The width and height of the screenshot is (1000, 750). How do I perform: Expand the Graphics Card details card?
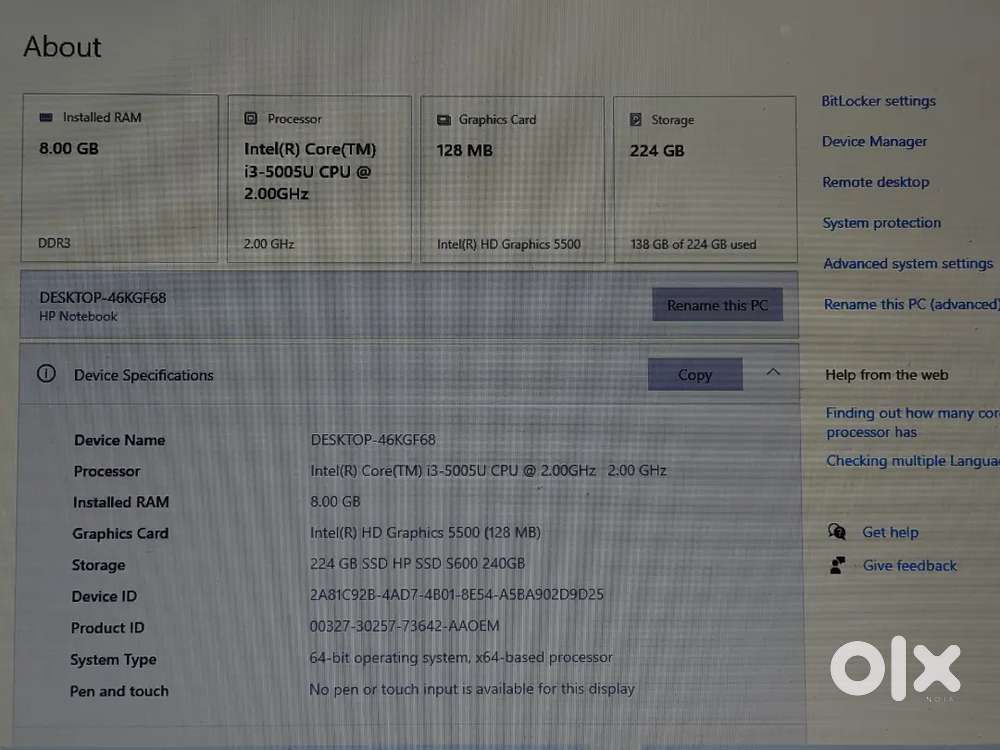512,178
